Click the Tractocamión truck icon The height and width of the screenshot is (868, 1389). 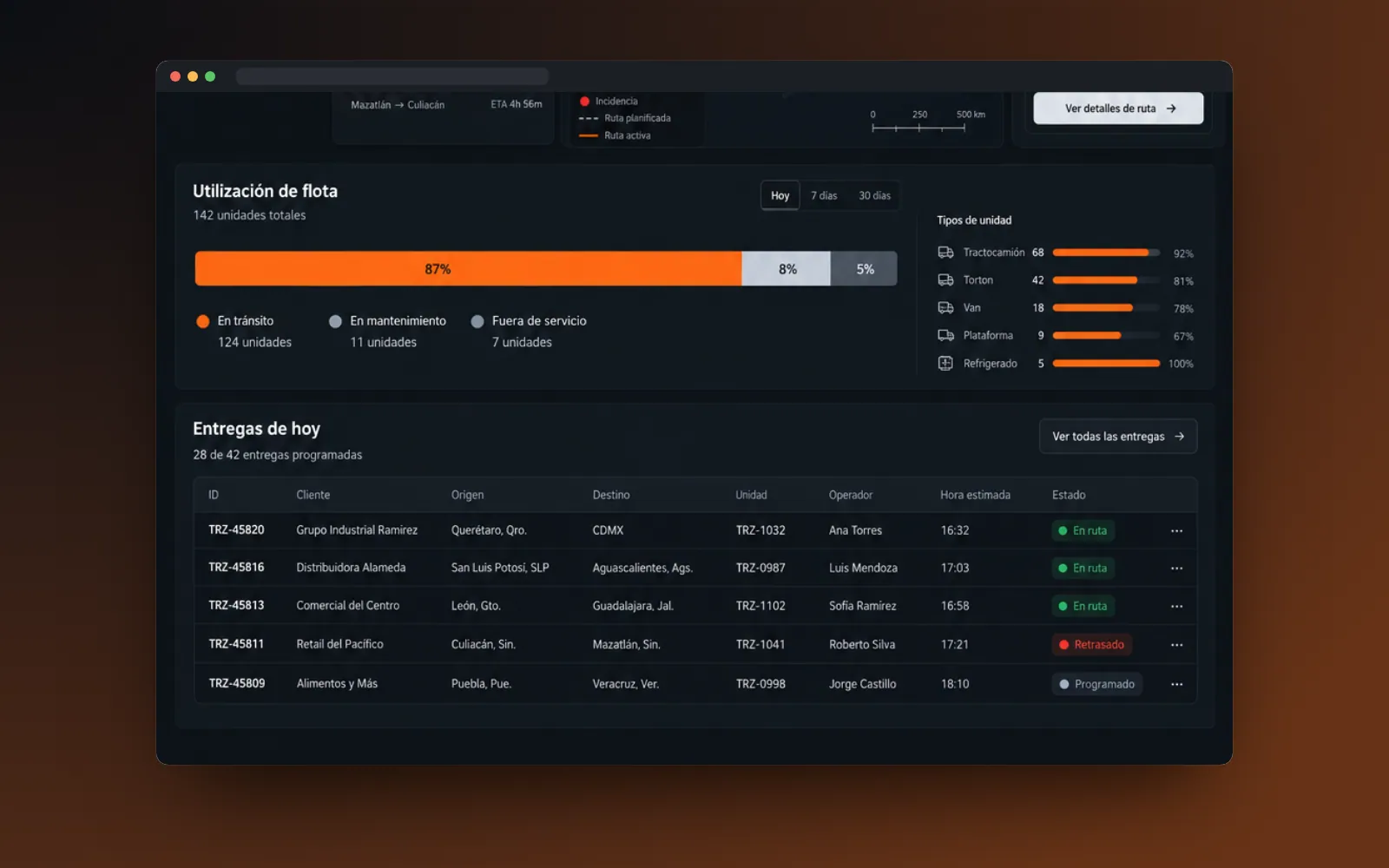click(x=945, y=253)
